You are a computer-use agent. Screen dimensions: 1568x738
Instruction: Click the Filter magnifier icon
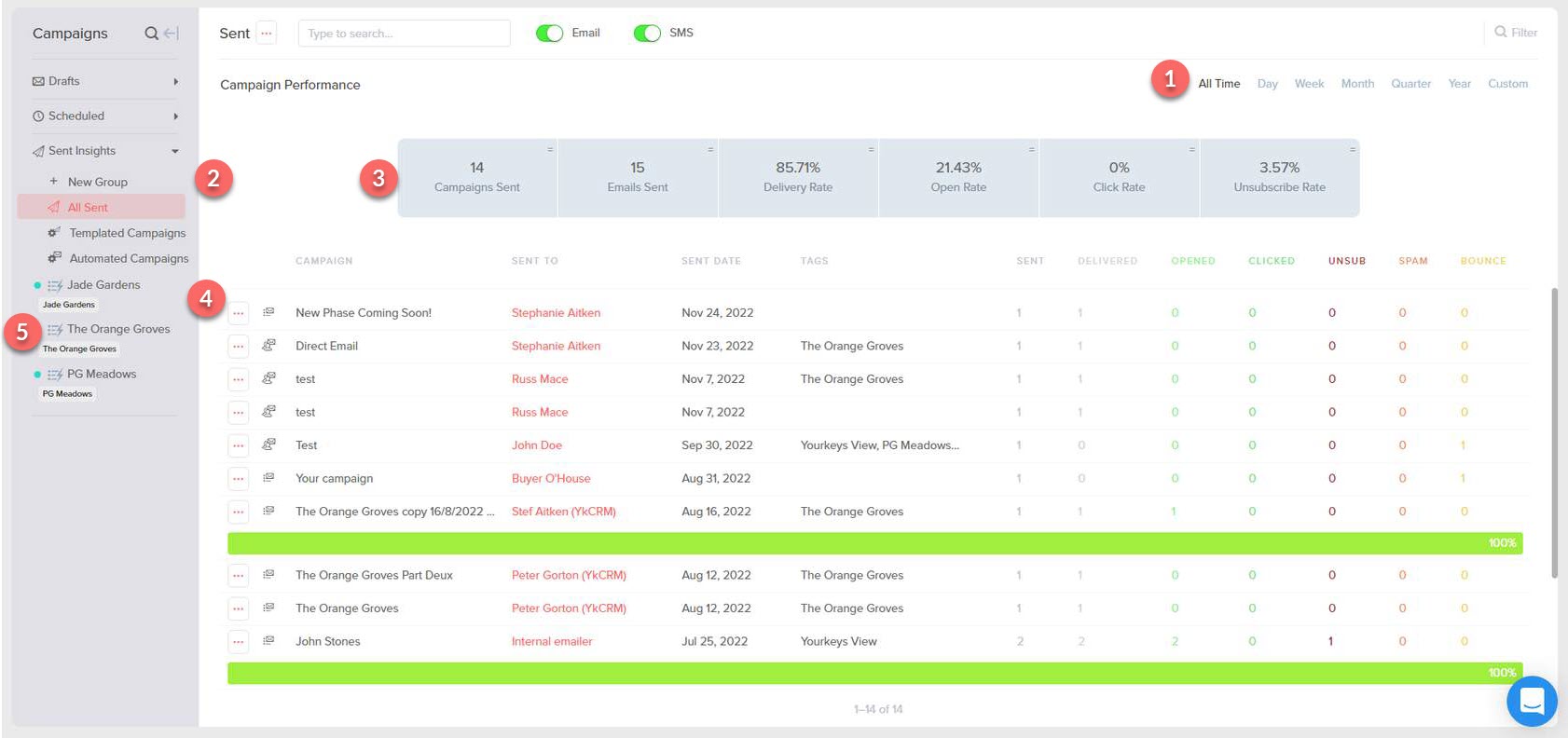coord(1501,32)
